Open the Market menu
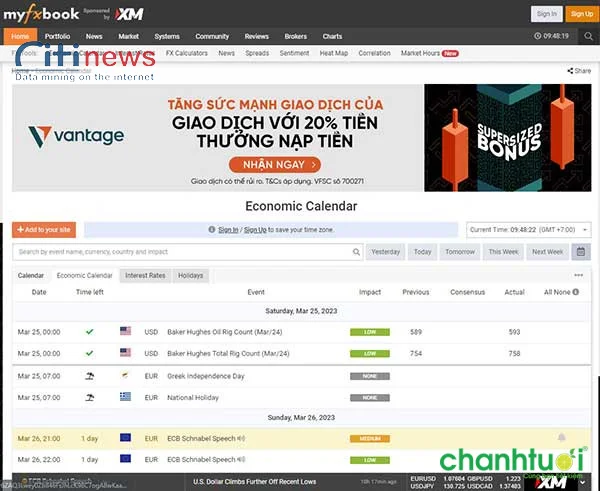This screenshot has height=491, width=600. [129, 36]
